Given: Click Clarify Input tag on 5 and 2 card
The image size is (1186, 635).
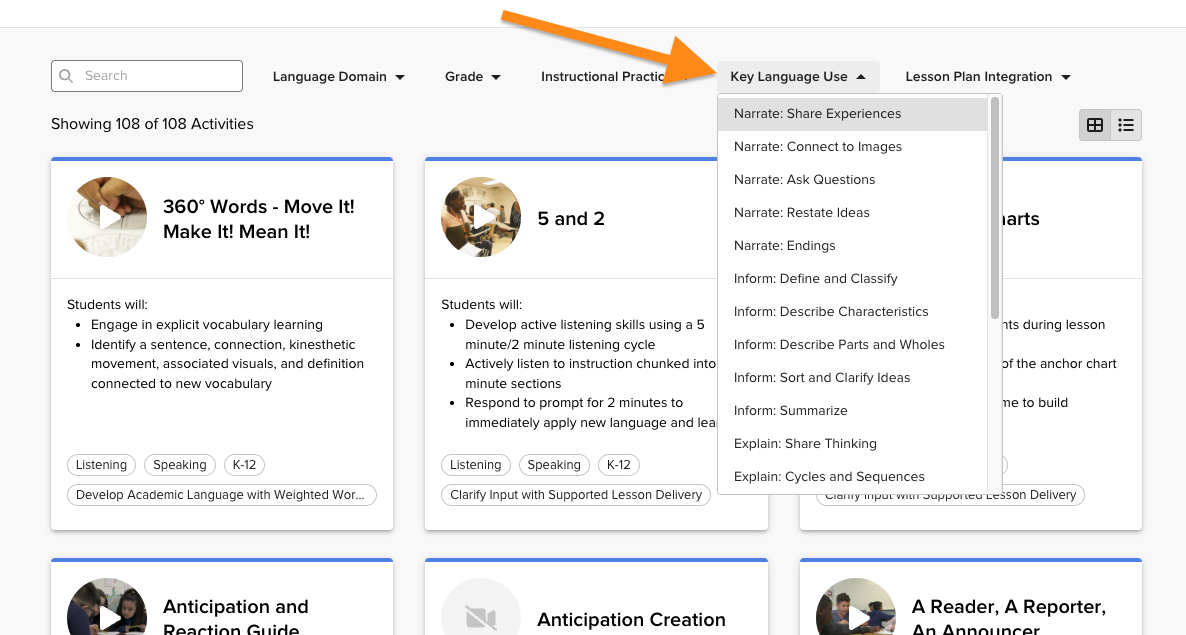Looking at the screenshot, I should [x=576, y=495].
